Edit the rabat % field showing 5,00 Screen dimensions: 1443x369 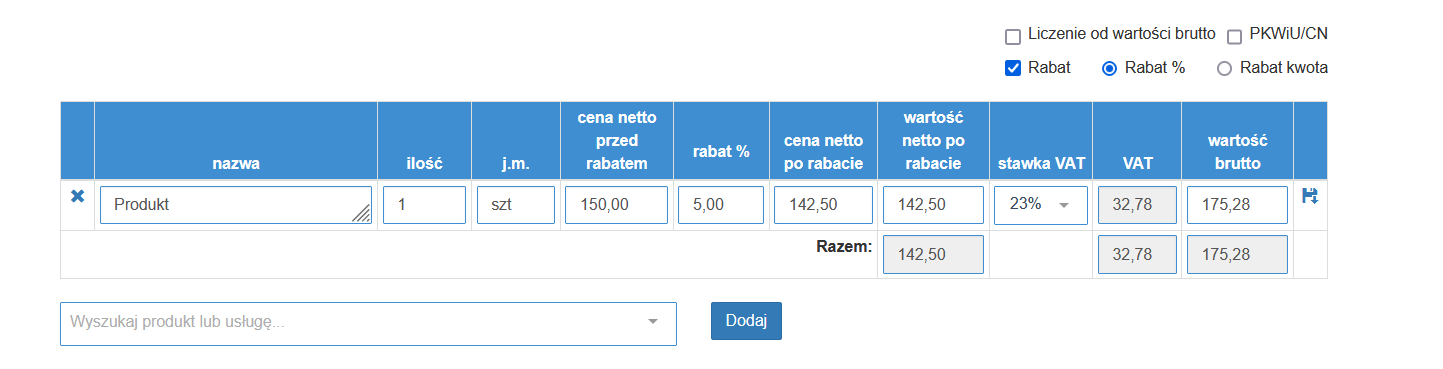click(721, 205)
